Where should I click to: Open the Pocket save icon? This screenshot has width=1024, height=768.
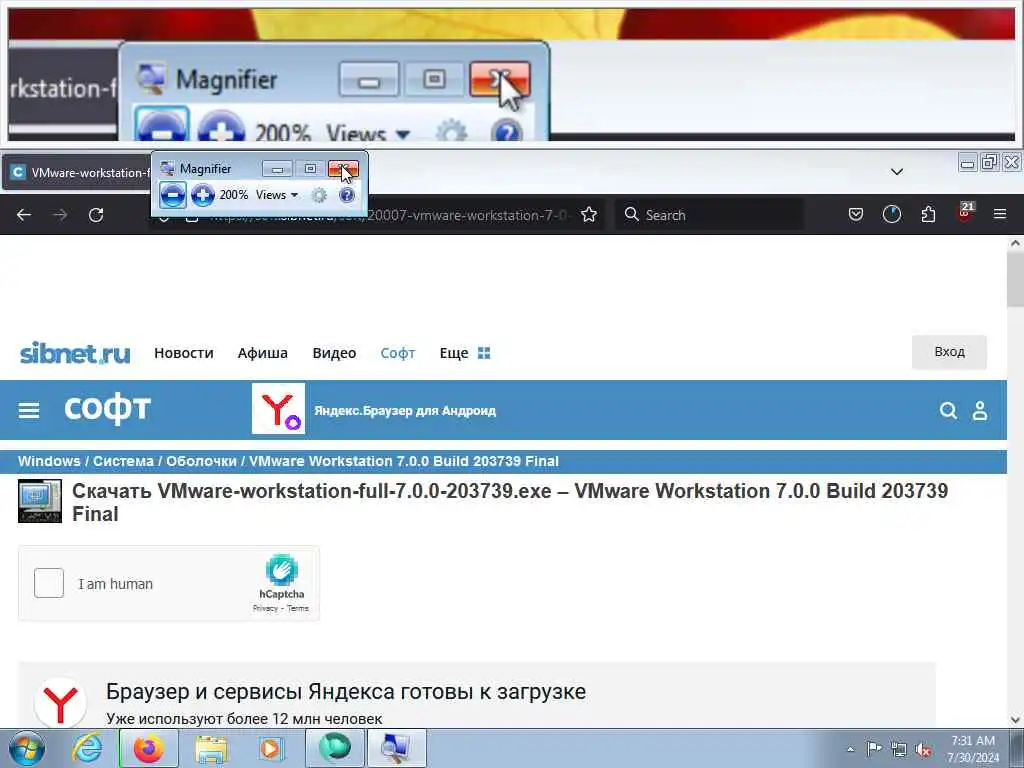856,214
